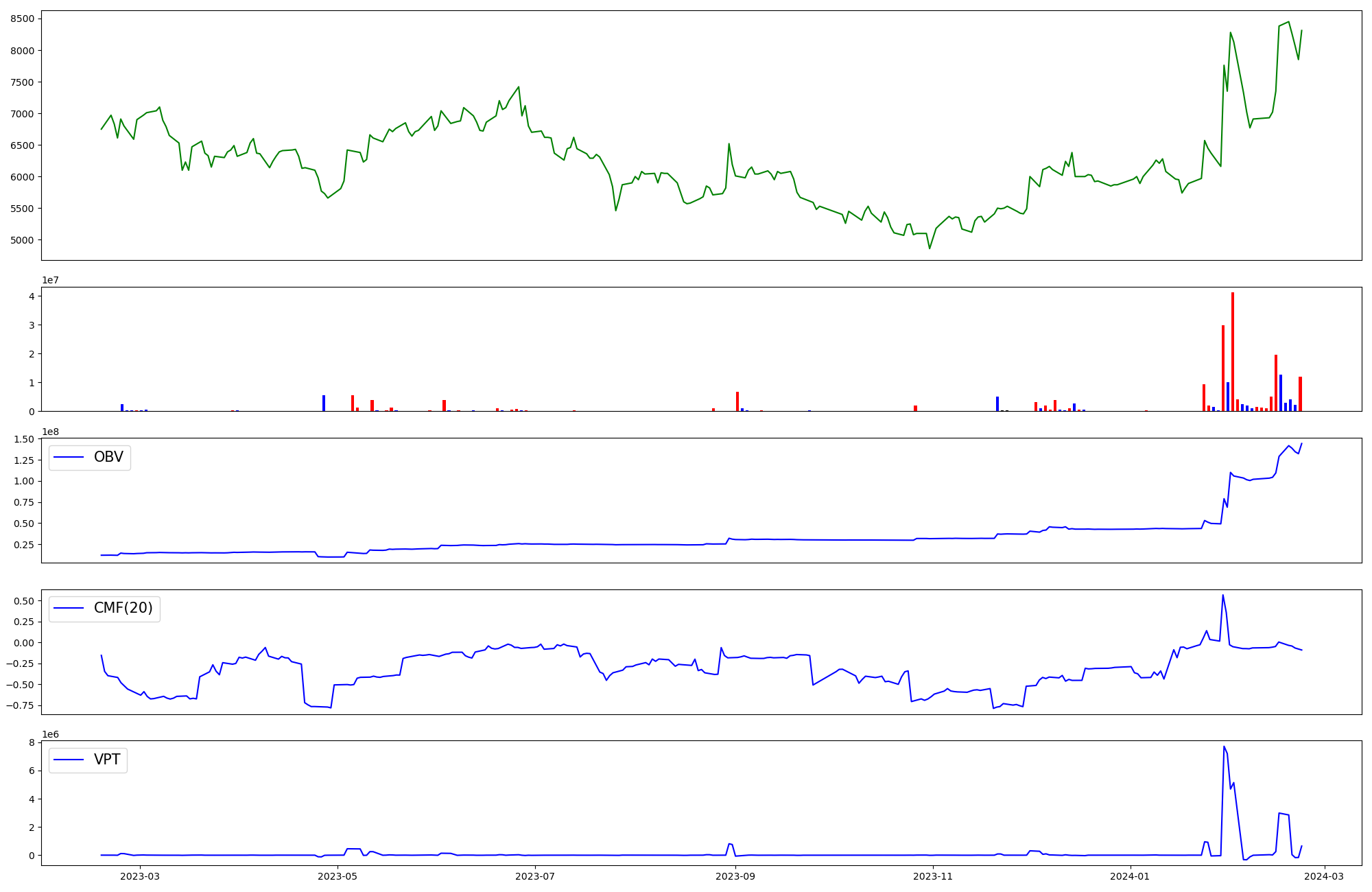
Task: Click the 0.50 tick on CMF axis
Action: (23, 601)
